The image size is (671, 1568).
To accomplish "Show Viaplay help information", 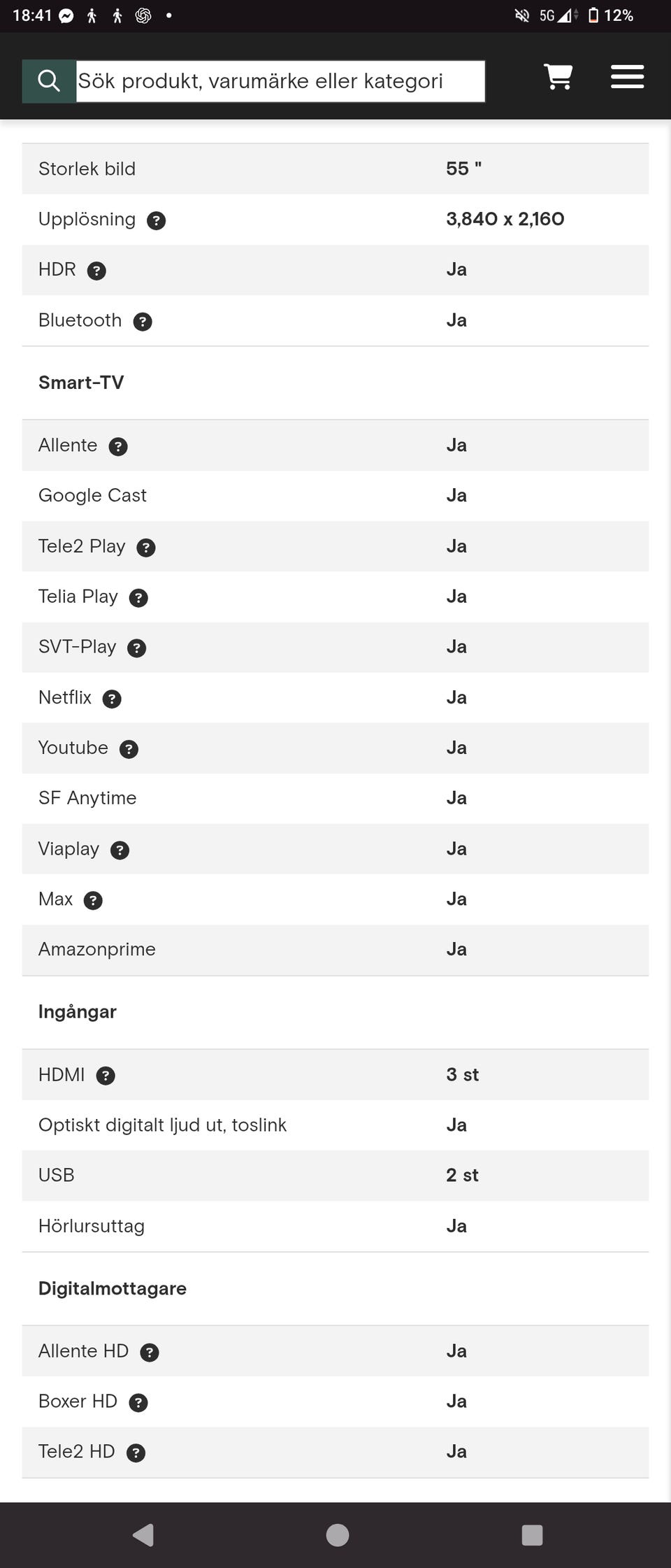I will pos(120,850).
